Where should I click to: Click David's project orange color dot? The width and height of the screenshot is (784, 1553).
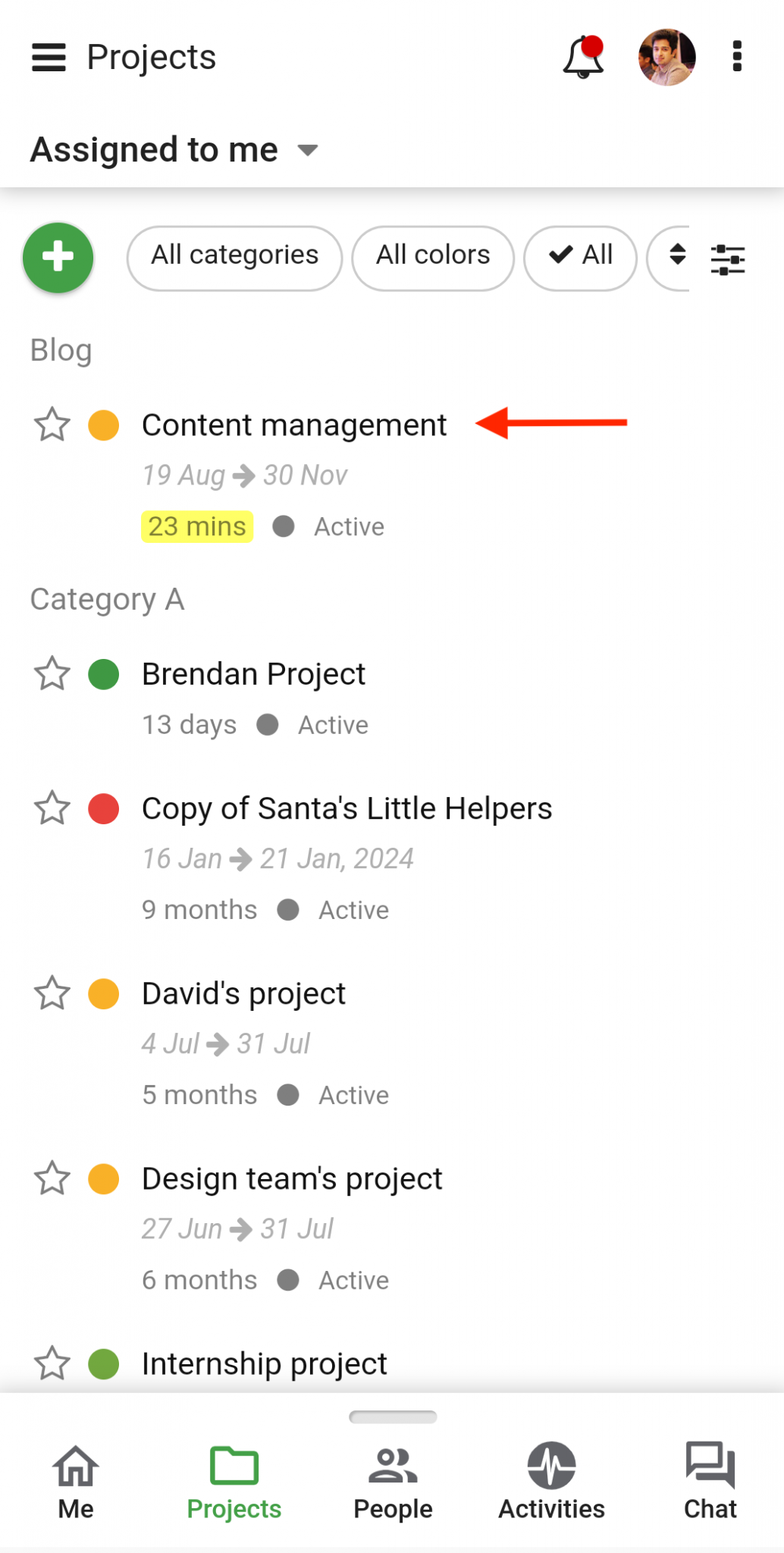(103, 993)
